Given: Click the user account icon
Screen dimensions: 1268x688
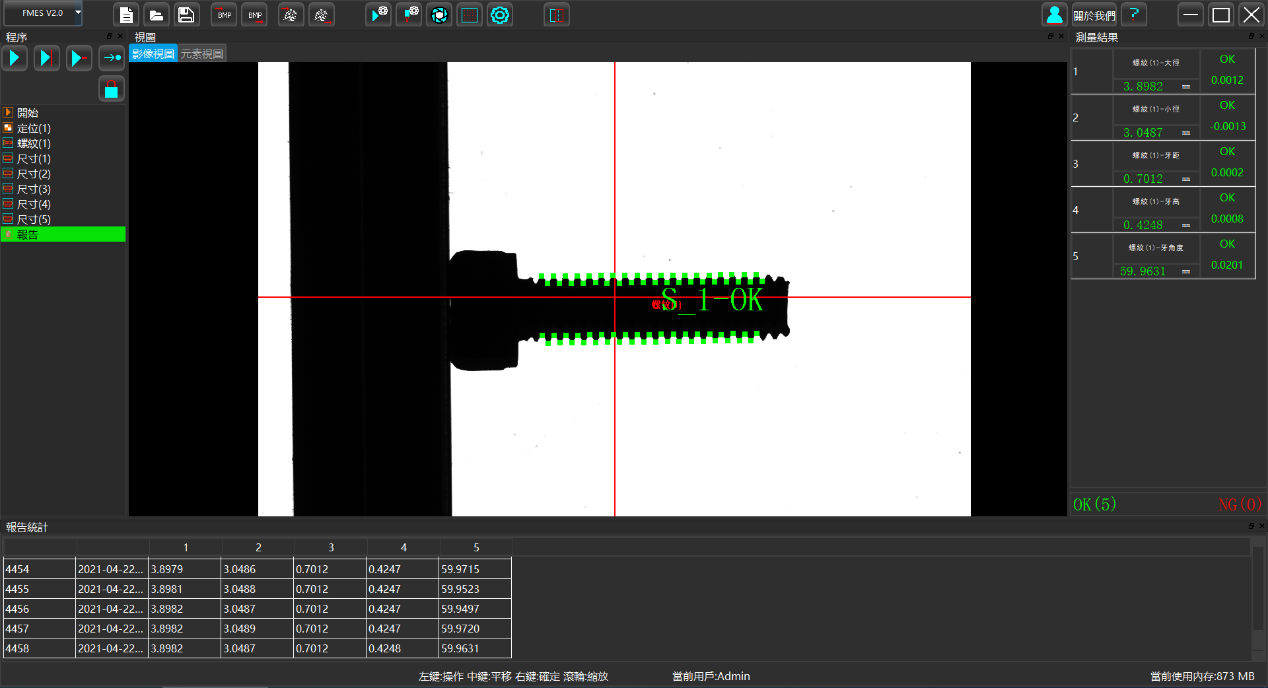Looking at the screenshot, I should pos(1054,14).
